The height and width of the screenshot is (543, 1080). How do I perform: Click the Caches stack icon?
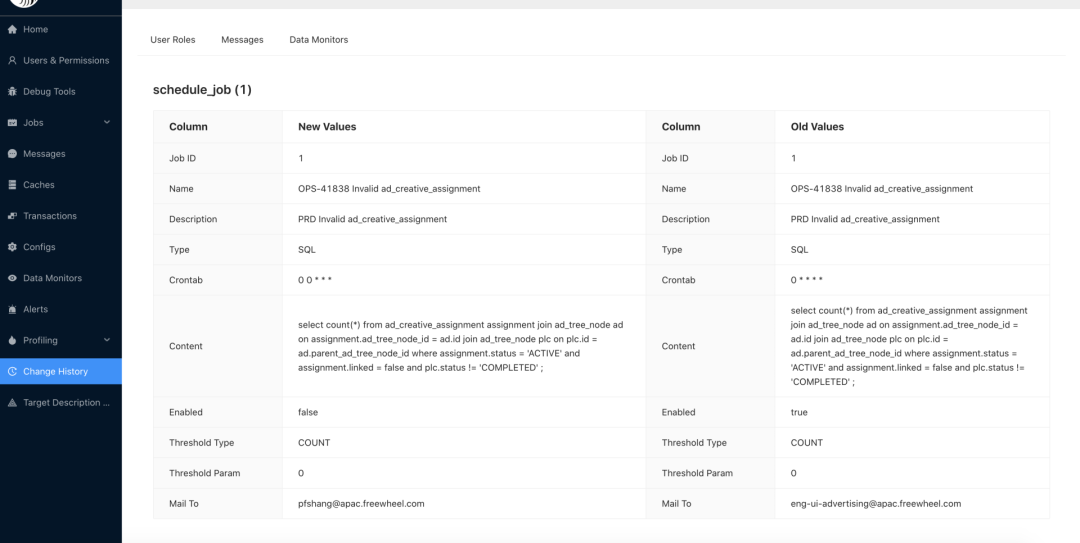point(12,185)
